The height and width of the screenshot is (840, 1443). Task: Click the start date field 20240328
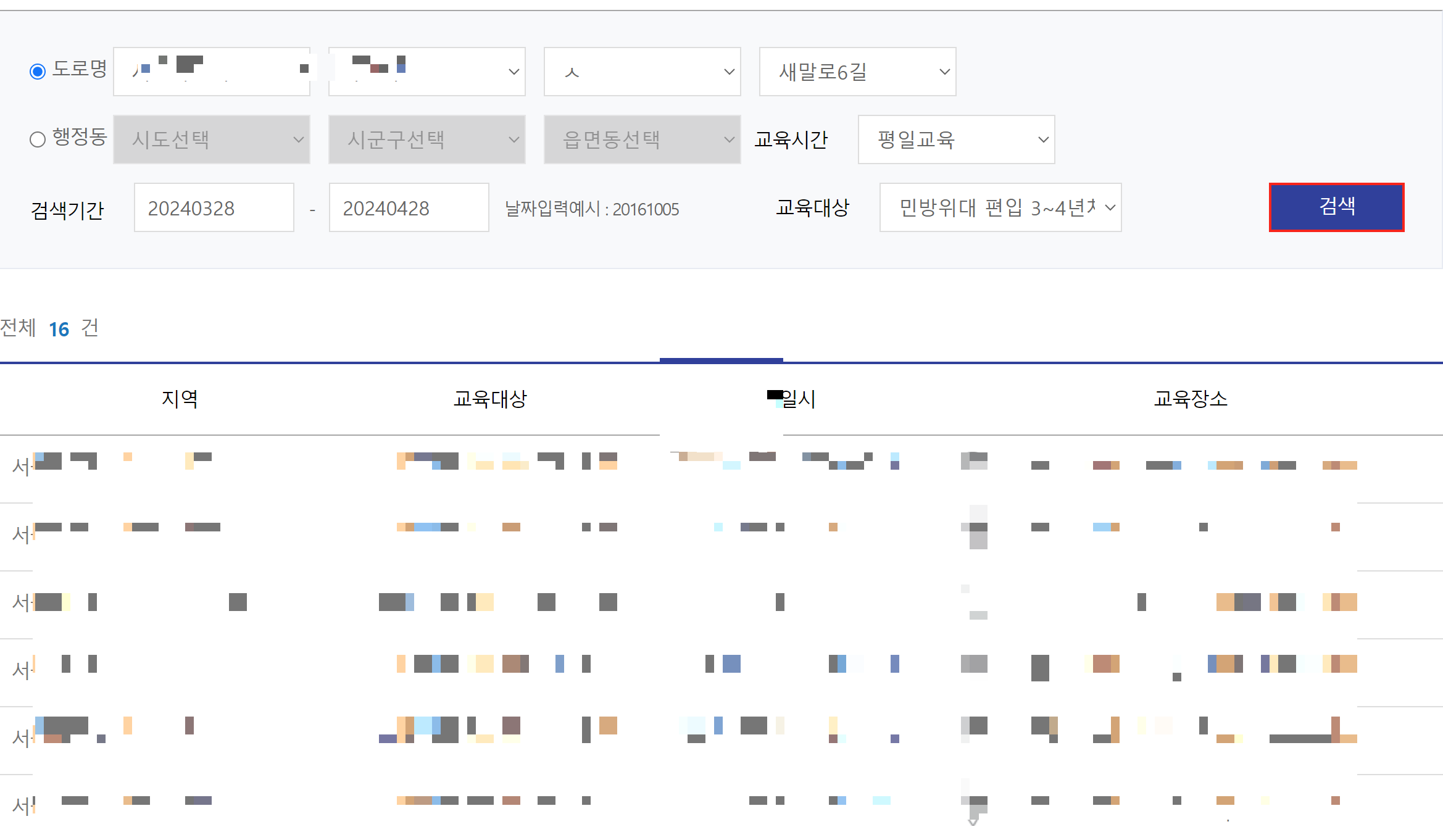point(214,208)
